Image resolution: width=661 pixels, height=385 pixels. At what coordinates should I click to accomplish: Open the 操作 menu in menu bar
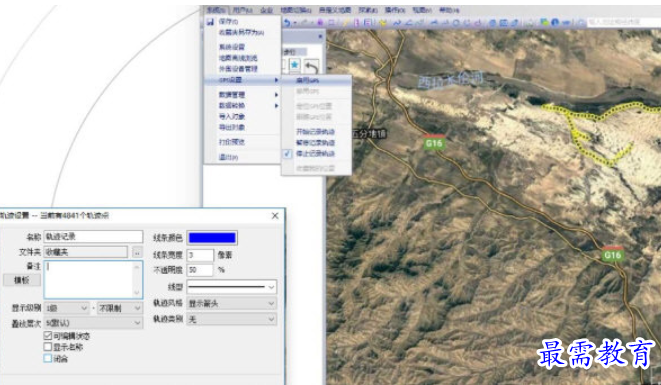point(395,10)
